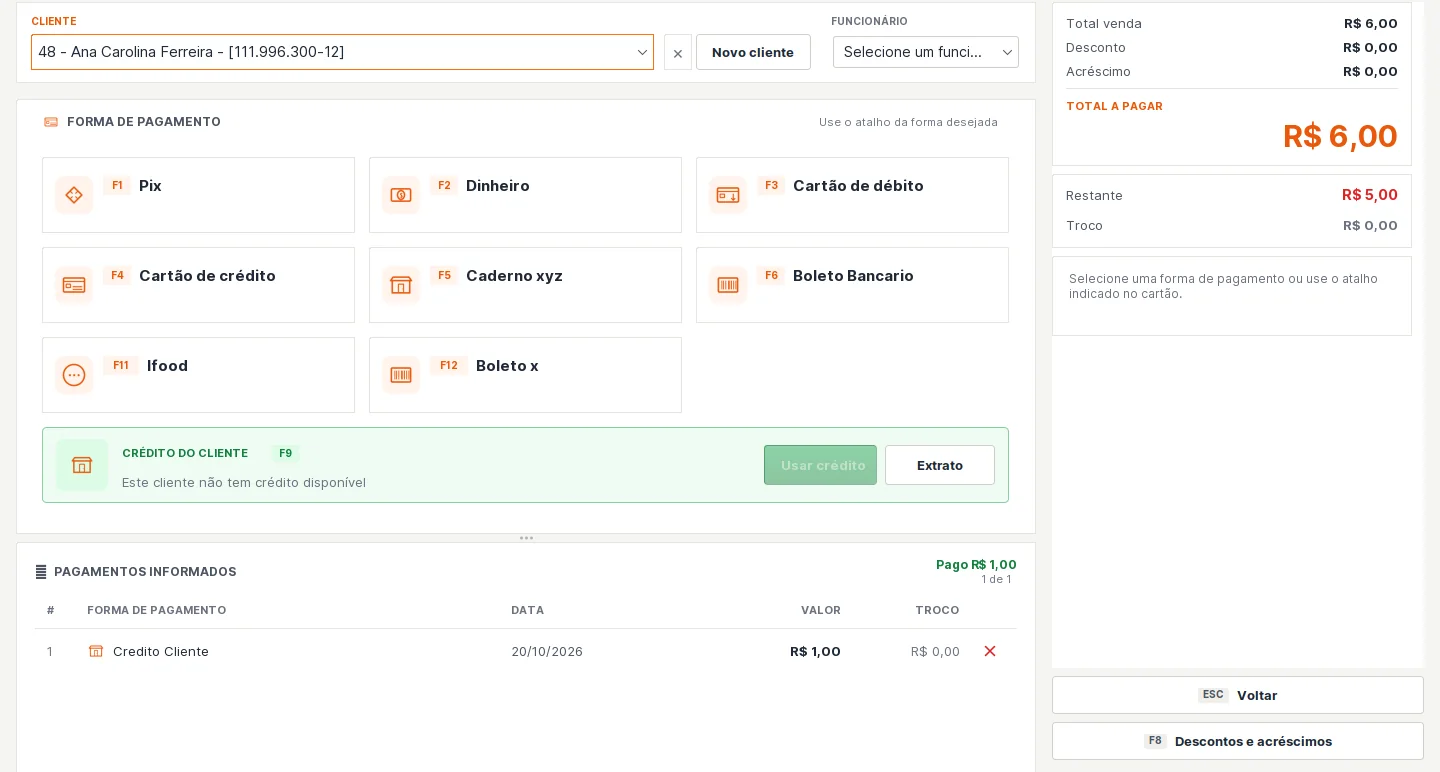
Task: Clear the selected client with the X
Action: [x=678, y=53]
